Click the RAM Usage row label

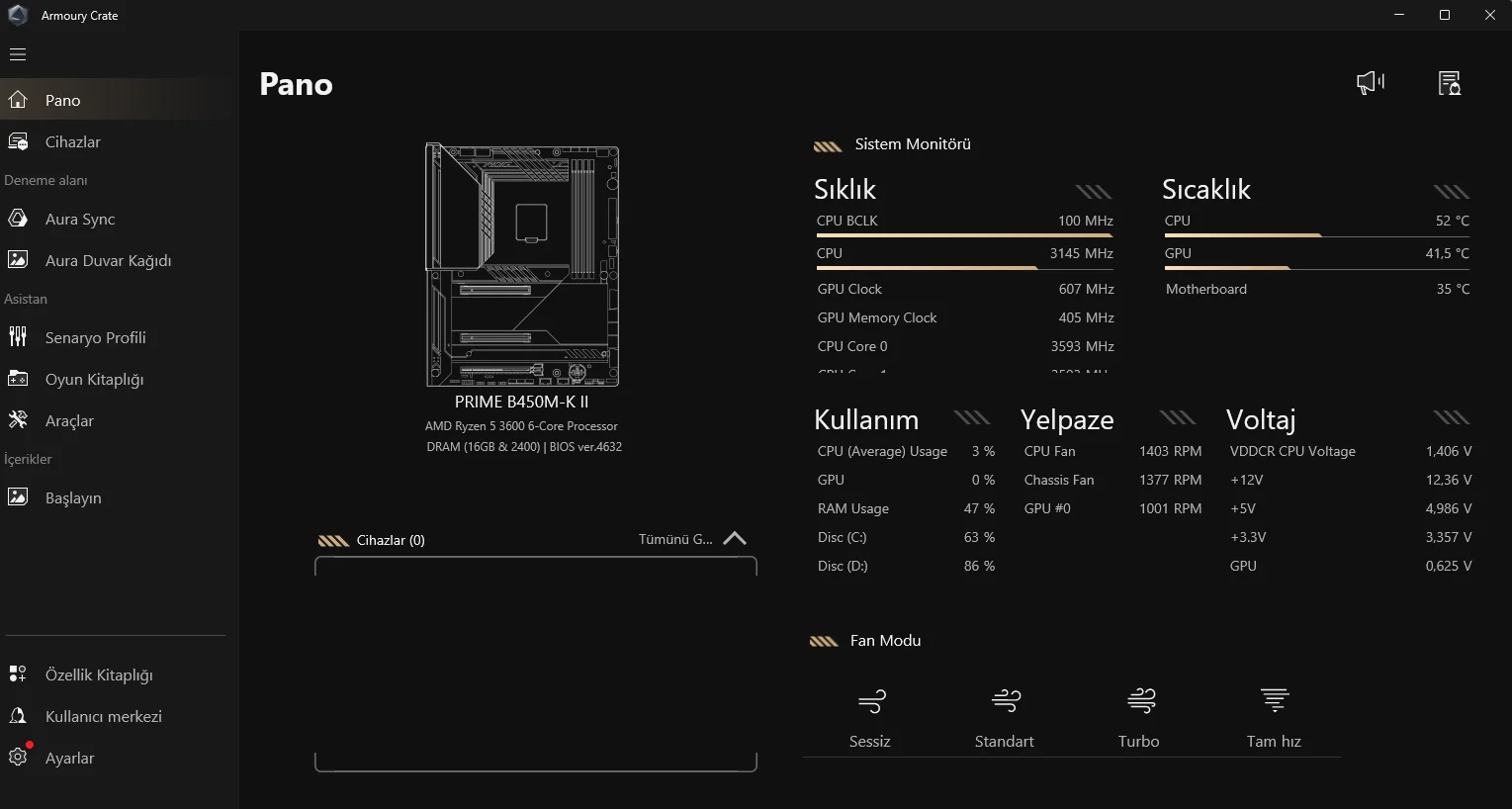point(853,508)
